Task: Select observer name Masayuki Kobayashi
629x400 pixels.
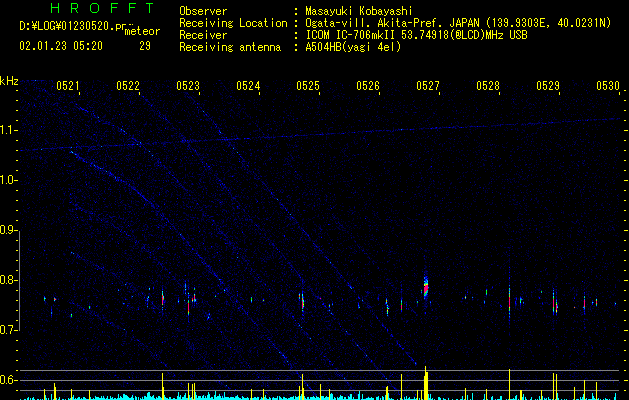Action: pos(359,11)
